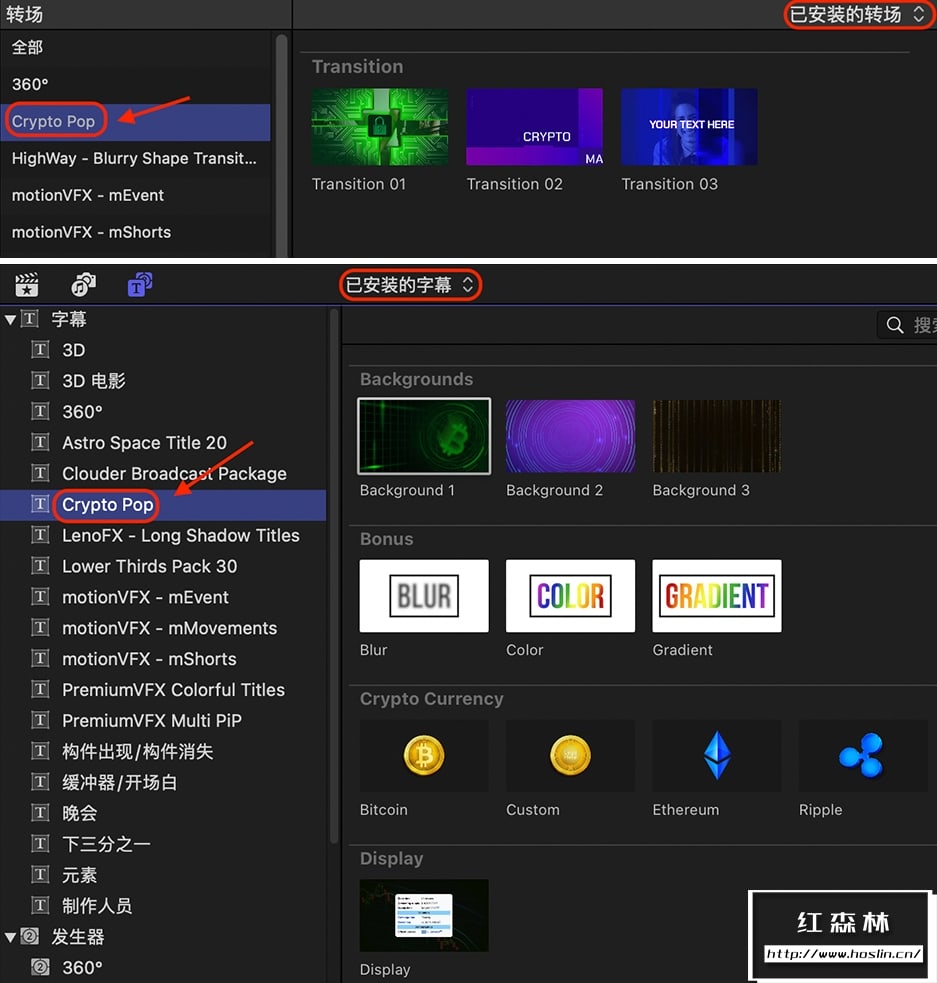This screenshot has height=983, width=937.
Task: Select 构件出现/构件消失 category
Action: point(163,751)
